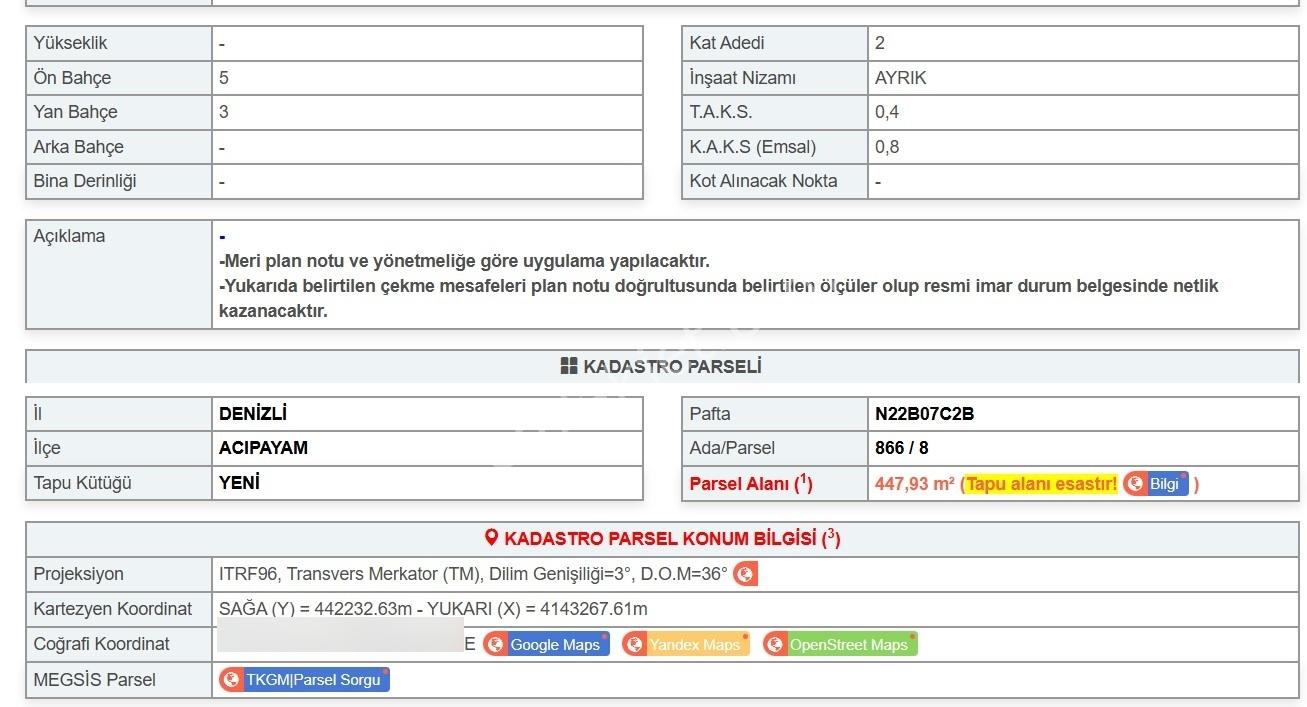The width and height of the screenshot is (1307, 707).
Task: Click the globe icon inside the TKGM|Parsel Sorgu button
Action: coord(232,680)
